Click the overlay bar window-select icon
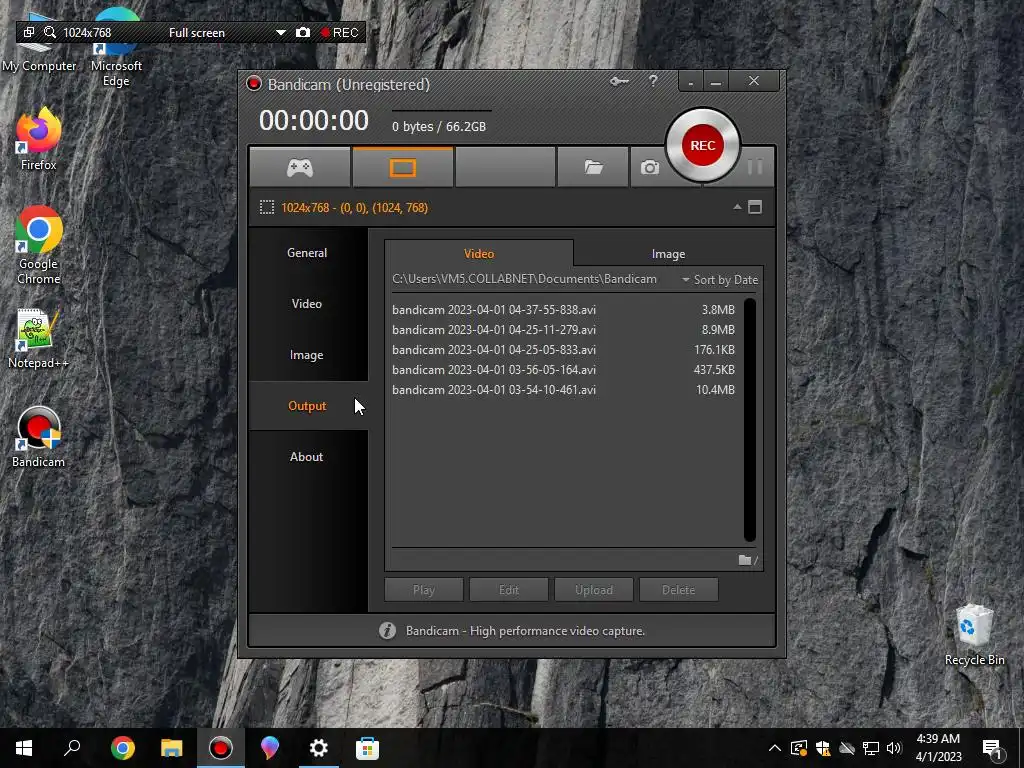This screenshot has width=1024, height=768. pos(28,32)
